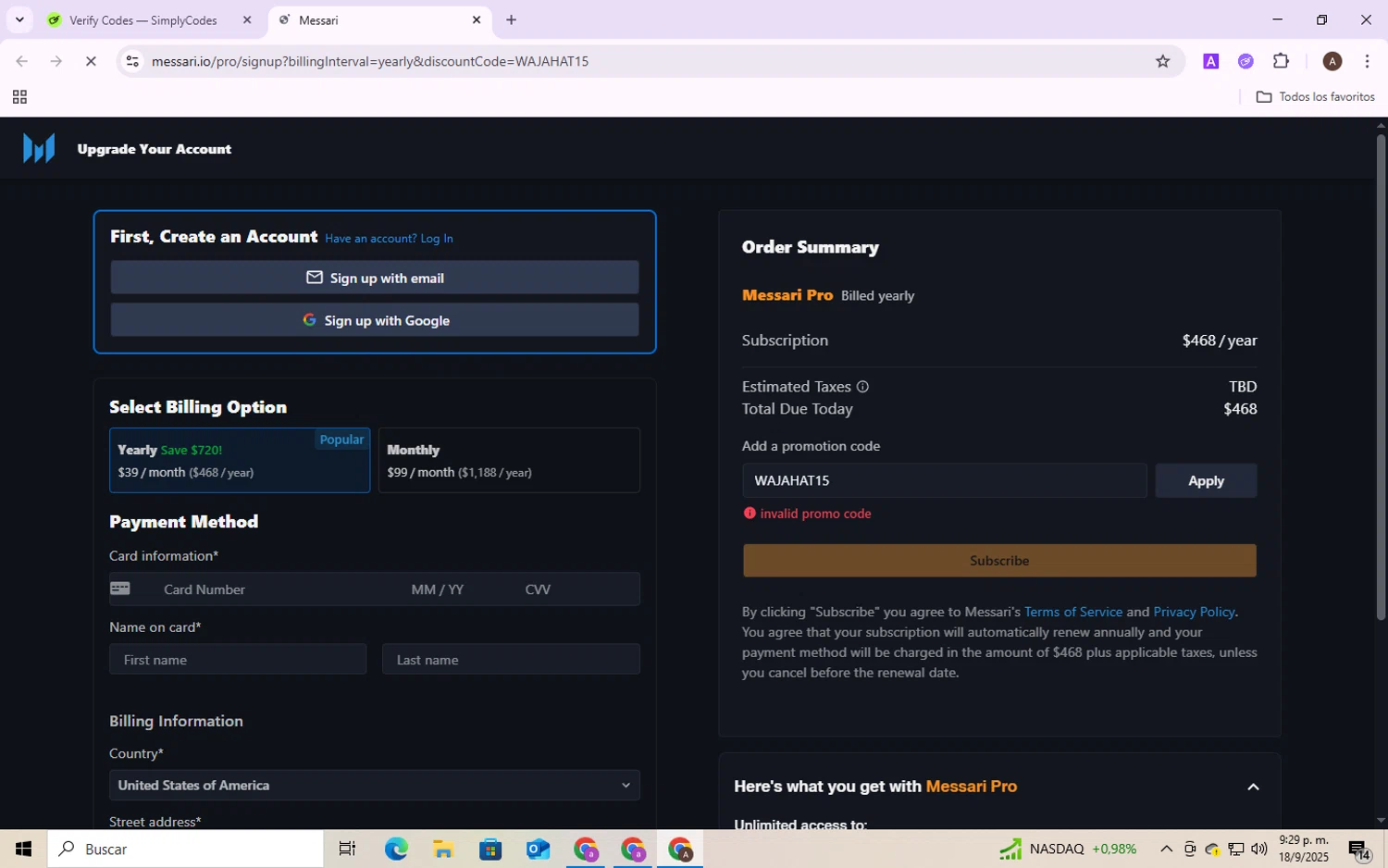Open Windows Start menu
Screen dimensions: 1388x868
tap(23, 849)
